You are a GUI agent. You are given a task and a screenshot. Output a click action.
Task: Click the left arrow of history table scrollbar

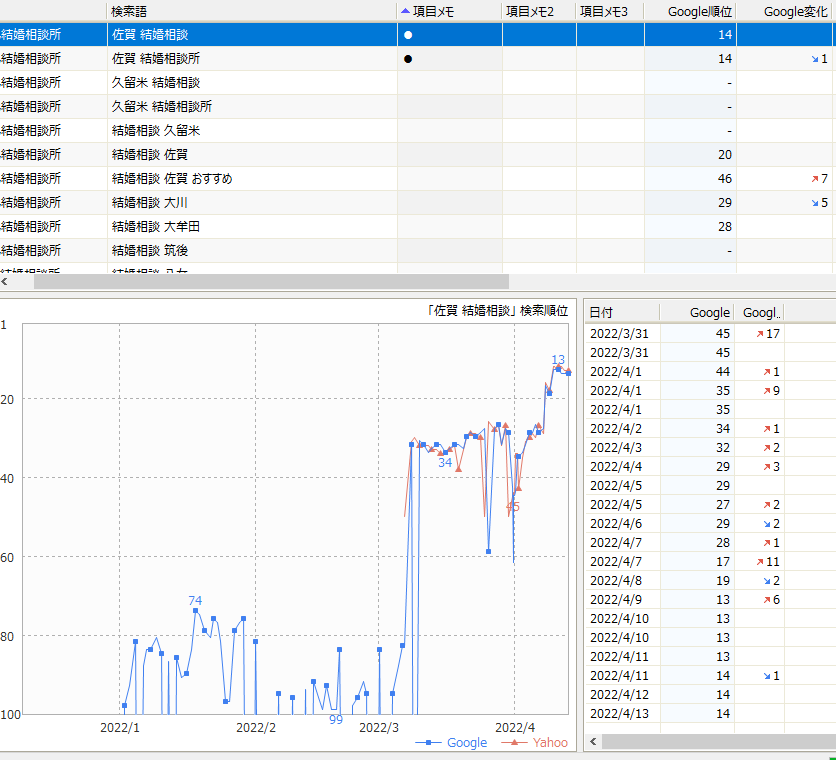[x=593, y=741]
